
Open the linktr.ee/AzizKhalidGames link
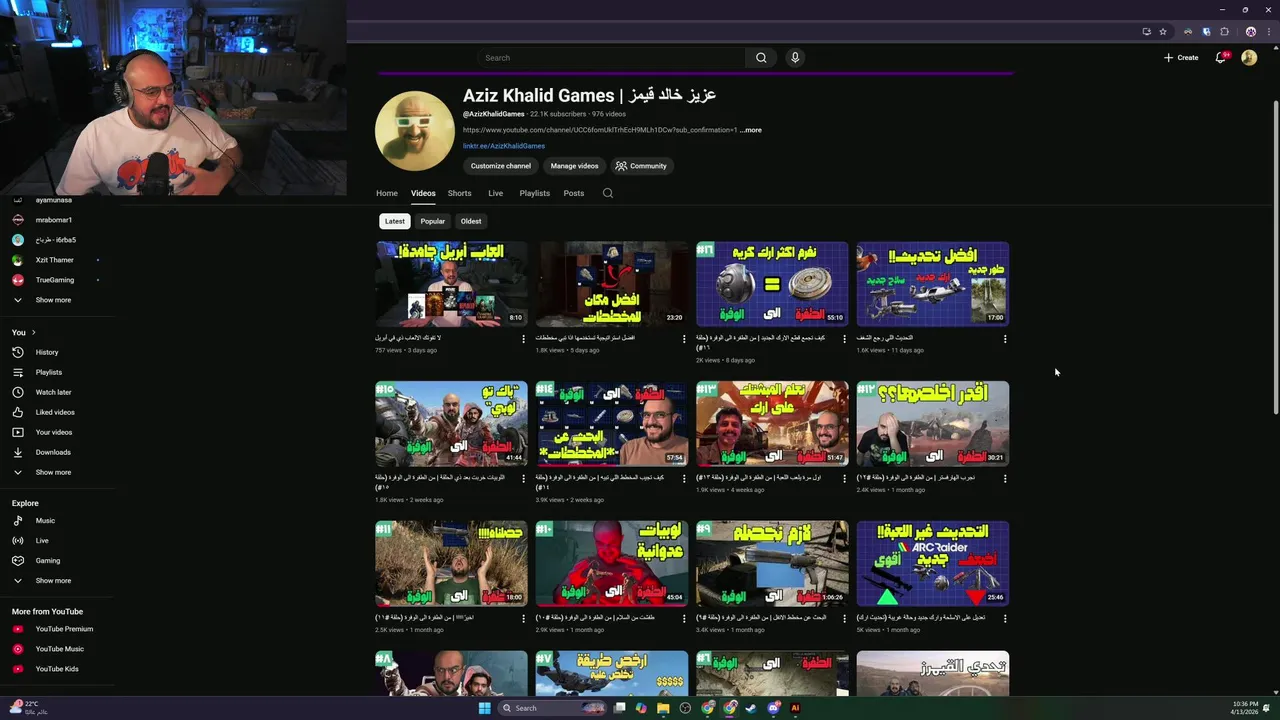504,146
